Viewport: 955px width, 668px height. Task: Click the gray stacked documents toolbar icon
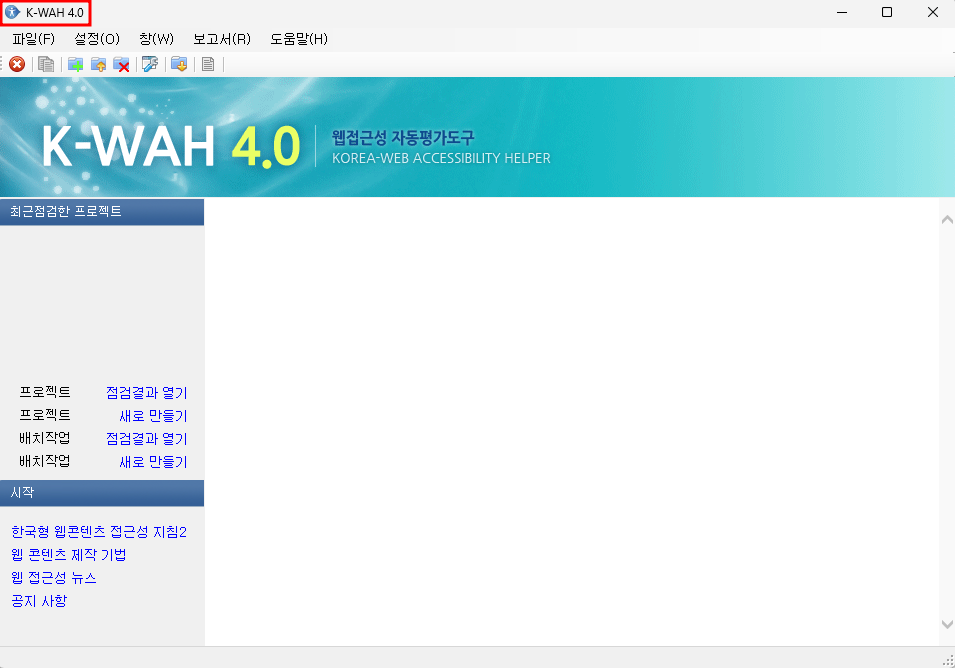(x=46, y=64)
